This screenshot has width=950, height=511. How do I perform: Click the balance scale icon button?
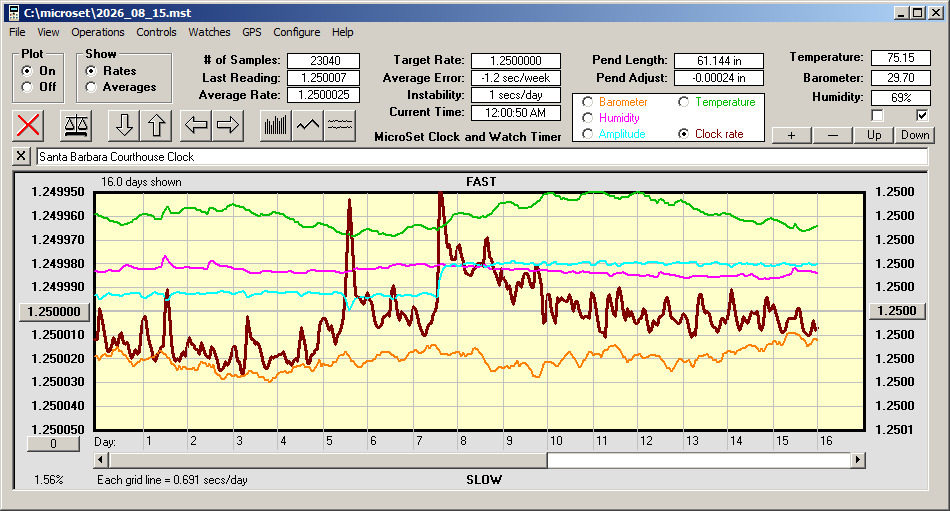tap(76, 125)
